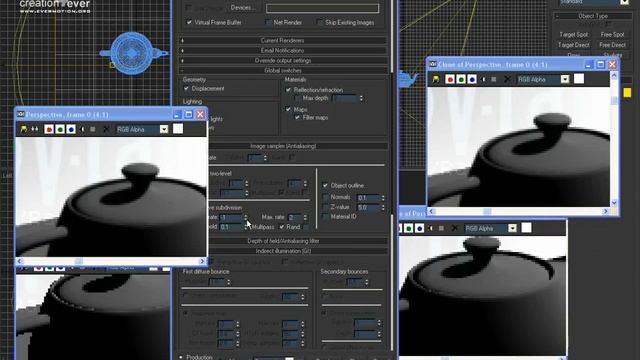Toggle Virtual Frame Buffer checkbox
This screenshot has width=640, height=360.
189,22
